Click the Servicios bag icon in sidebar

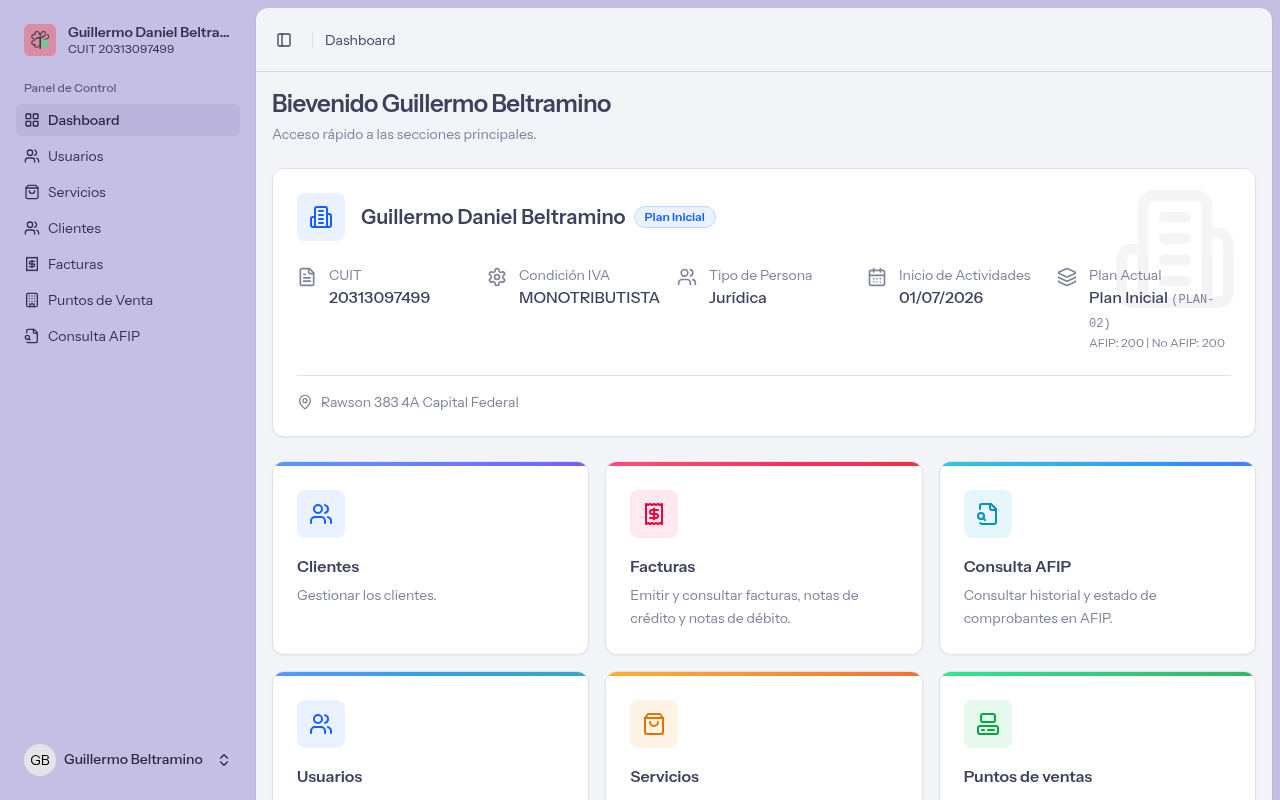coord(32,192)
